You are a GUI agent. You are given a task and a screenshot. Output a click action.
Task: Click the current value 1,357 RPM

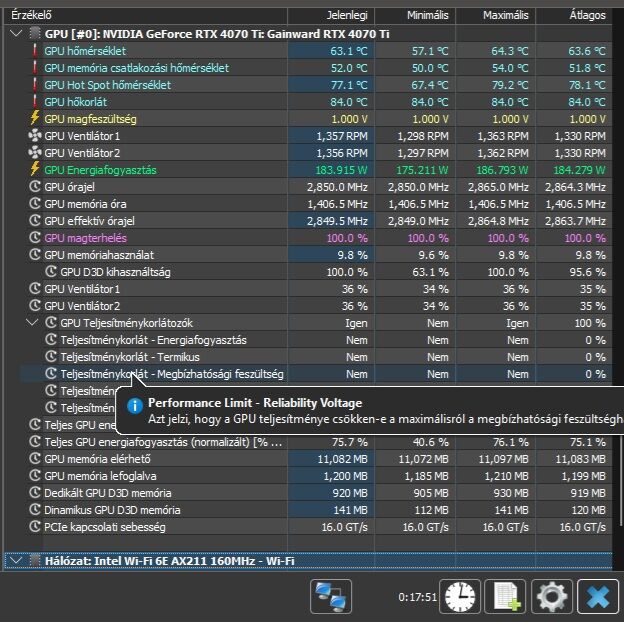(342, 136)
